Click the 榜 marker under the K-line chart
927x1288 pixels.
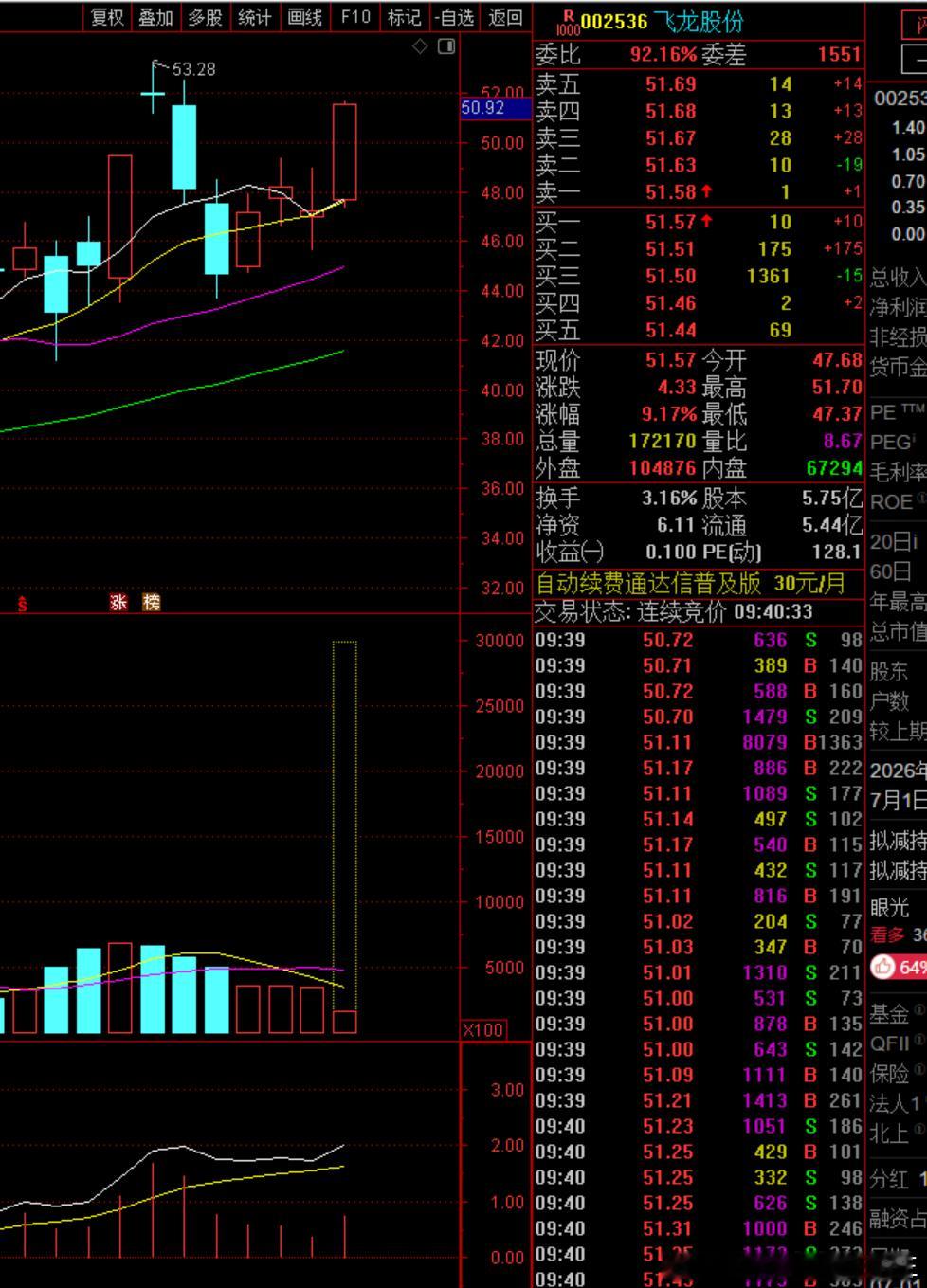151,602
